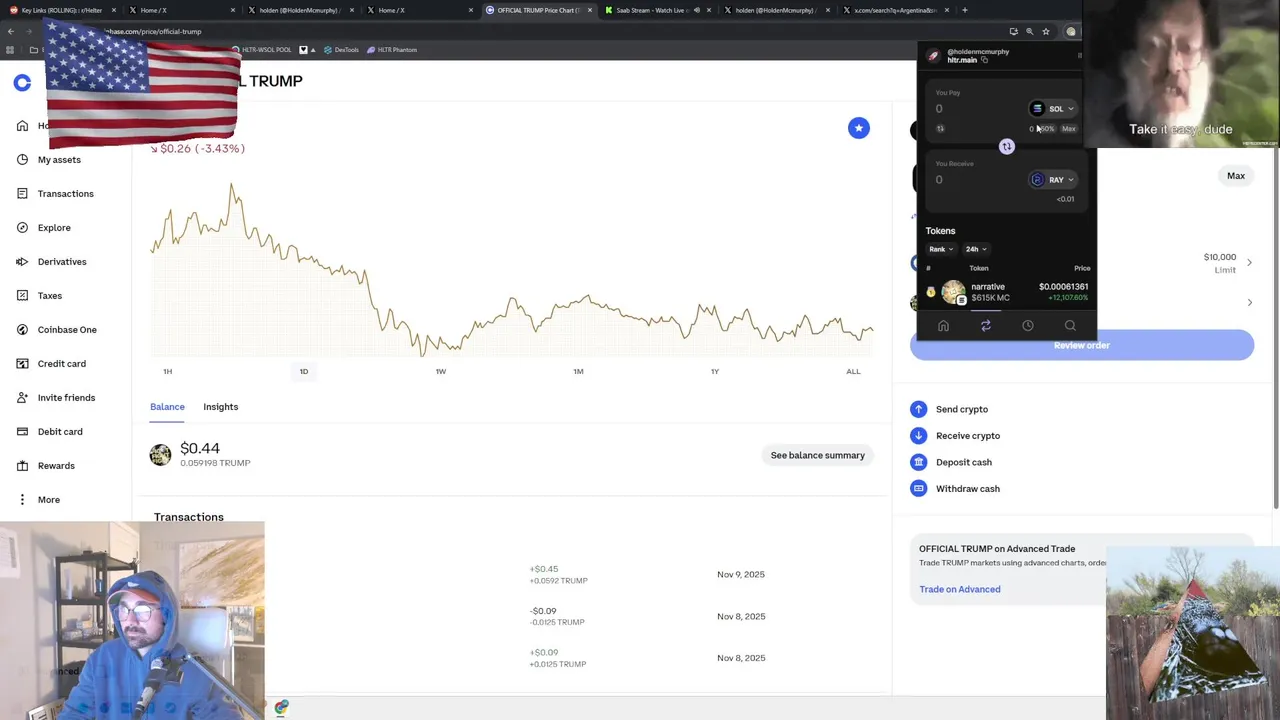Switch to the Insights tab
The image size is (1280, 720).
coord(221,407)
